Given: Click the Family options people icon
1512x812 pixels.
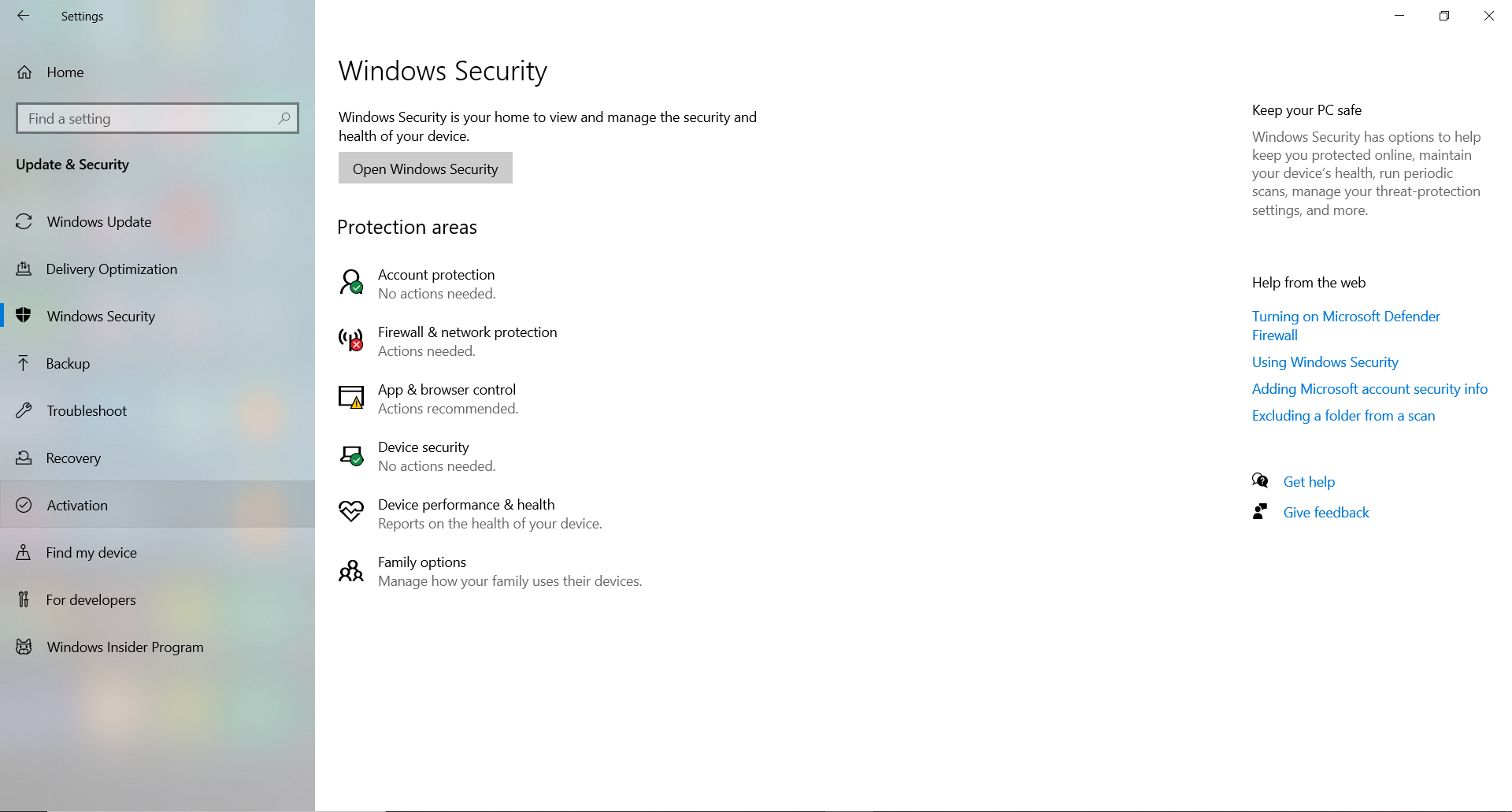Looking at the screenshot, I should point(351,570).
